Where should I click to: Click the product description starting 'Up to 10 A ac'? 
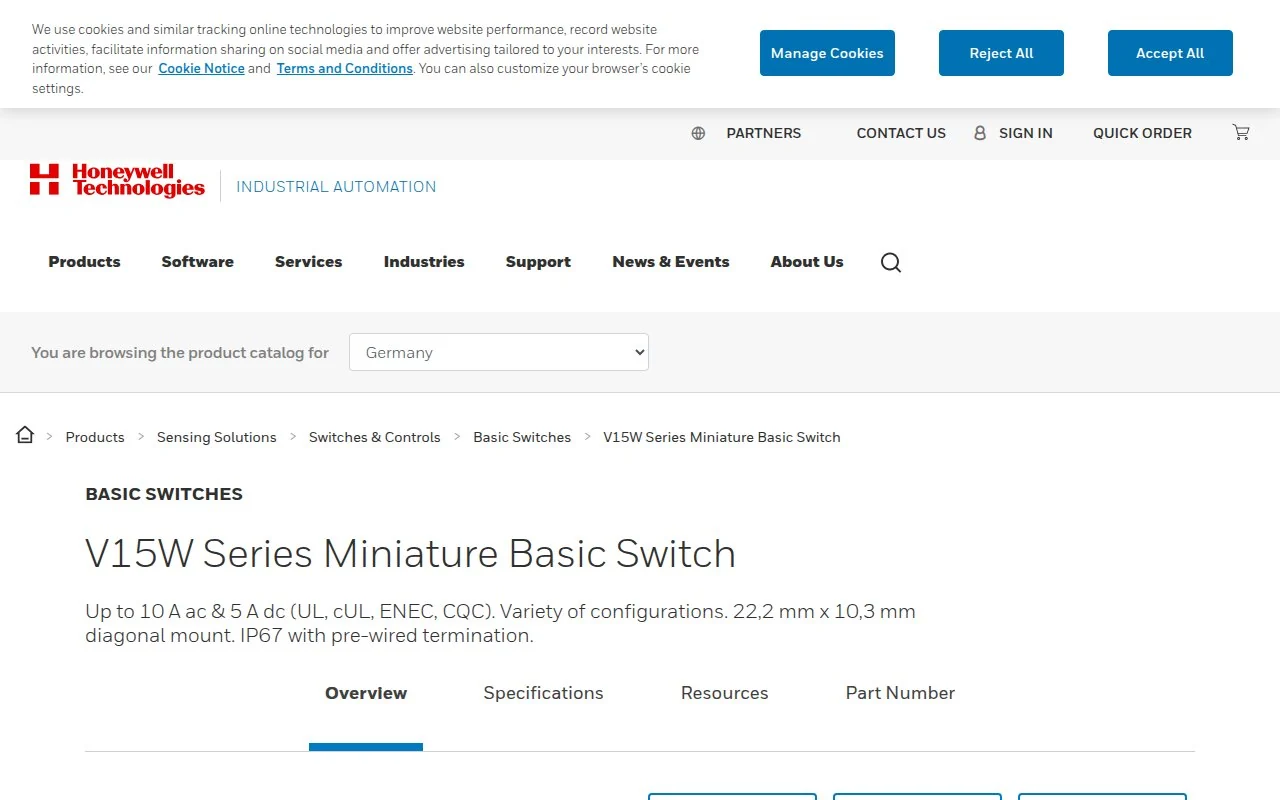[x=500, y=623]
